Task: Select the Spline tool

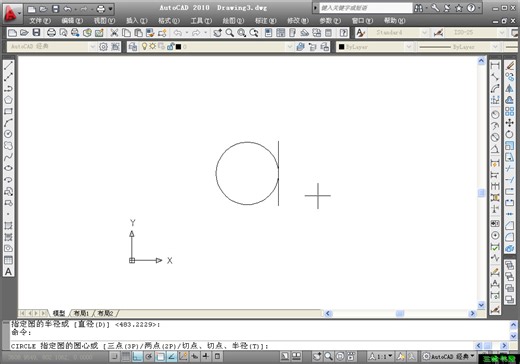Action: pos(8,157)
